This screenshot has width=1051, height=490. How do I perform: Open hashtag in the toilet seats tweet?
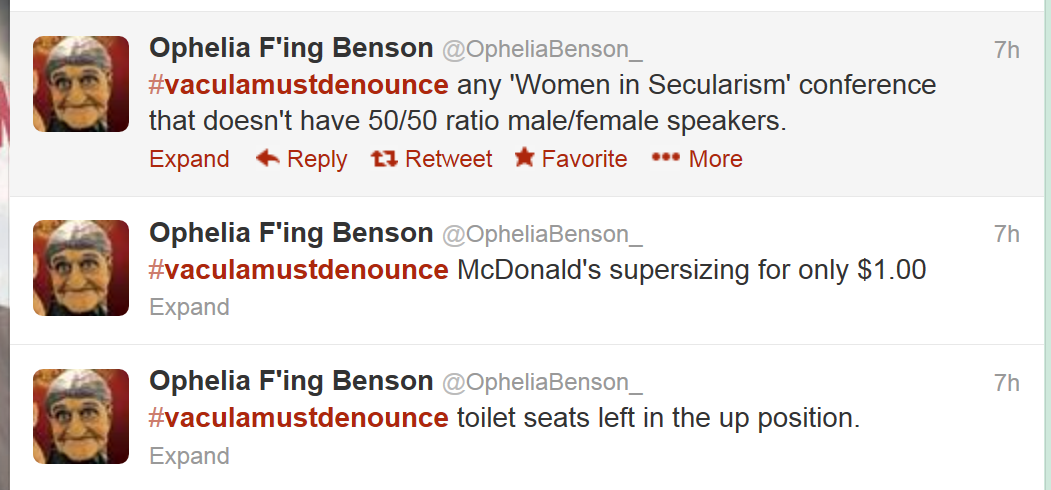point(298,418)
